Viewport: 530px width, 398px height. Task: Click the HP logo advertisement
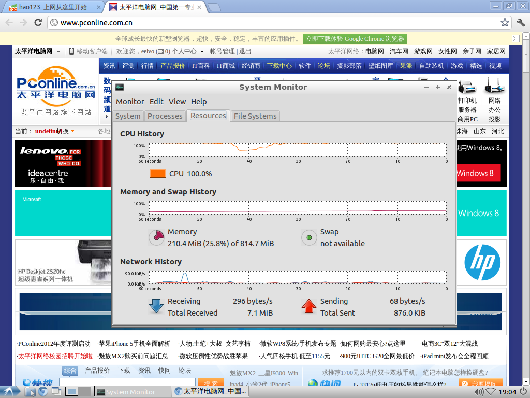click(x=482, y=262)
